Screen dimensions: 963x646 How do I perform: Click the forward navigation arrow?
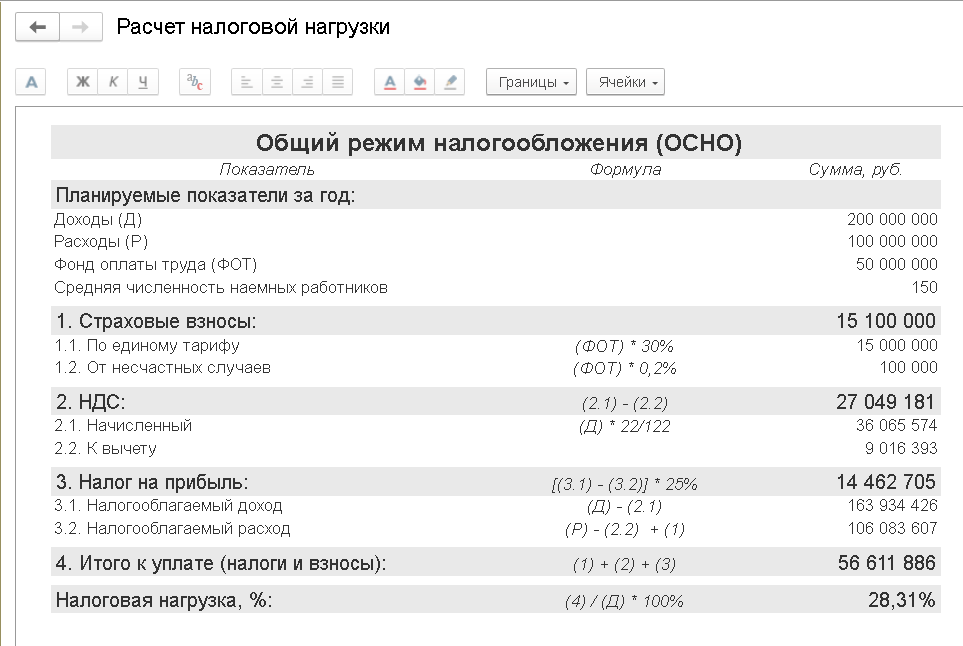tap(81, 27)
